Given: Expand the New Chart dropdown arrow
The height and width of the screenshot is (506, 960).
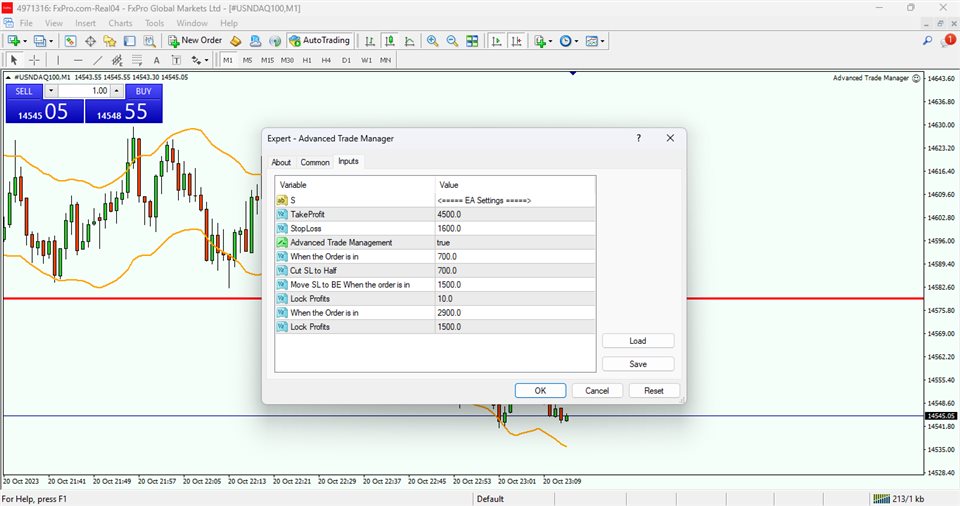Looking at the screenshot, I should coord(24,41).
